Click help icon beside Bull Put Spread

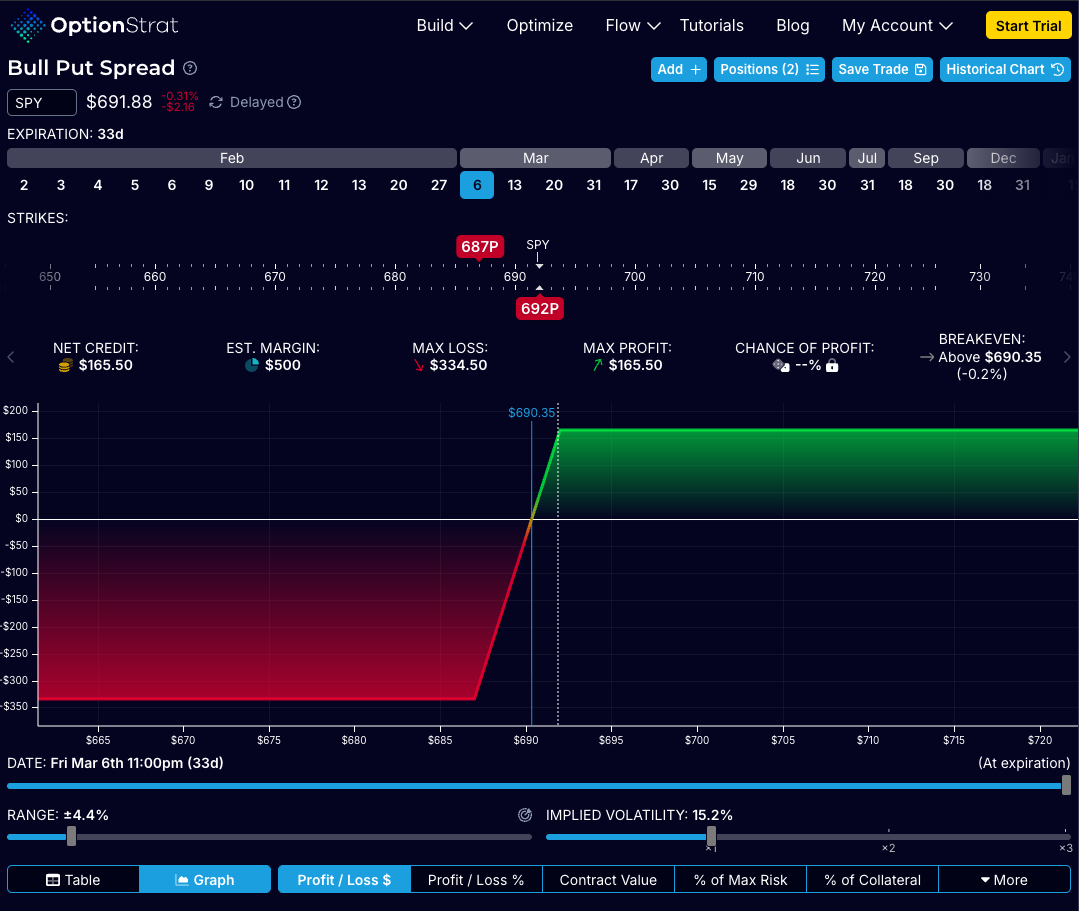coord(190,69)
